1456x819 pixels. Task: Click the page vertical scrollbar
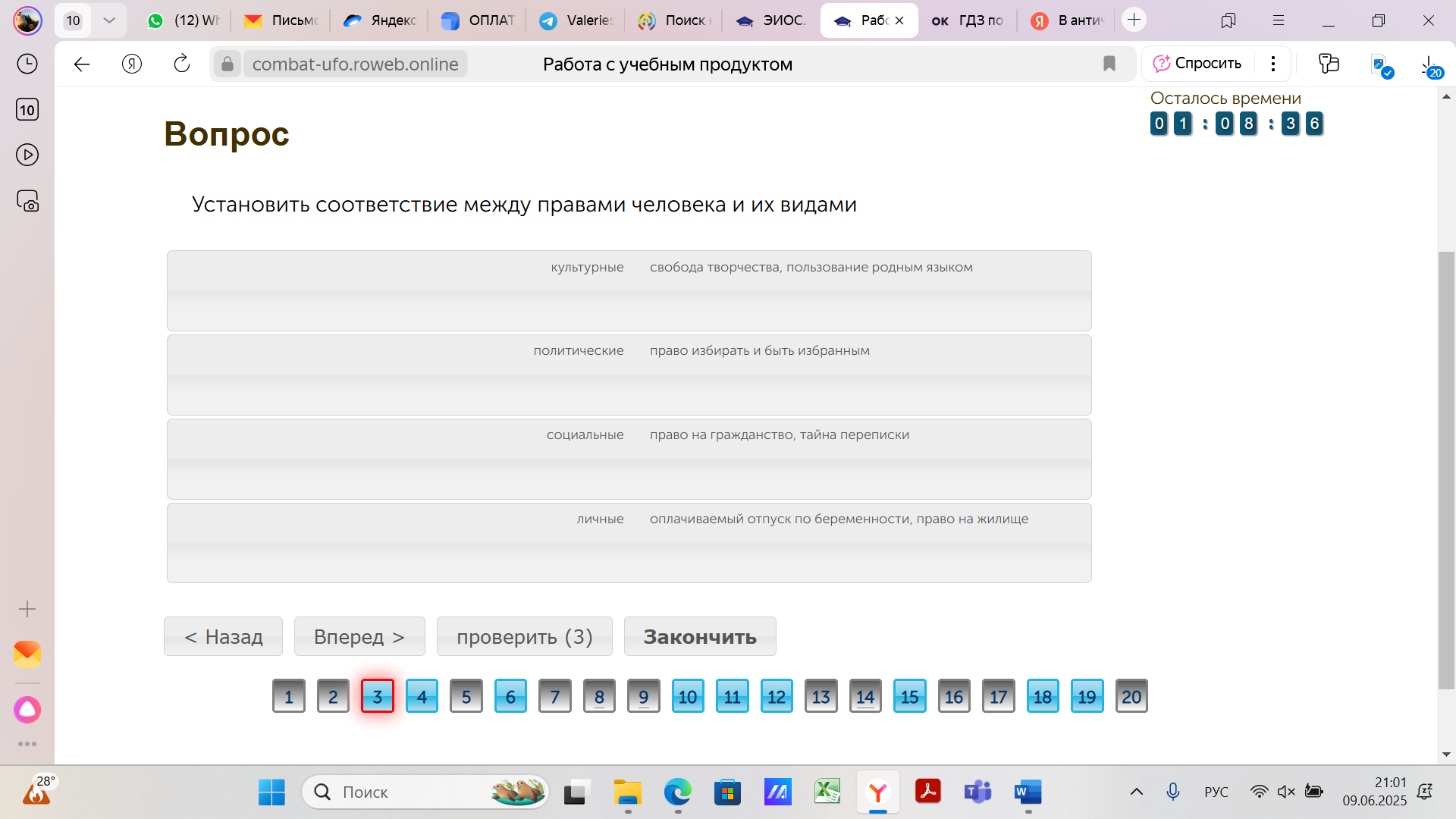pyautogui.click(x=1446, y=470)
